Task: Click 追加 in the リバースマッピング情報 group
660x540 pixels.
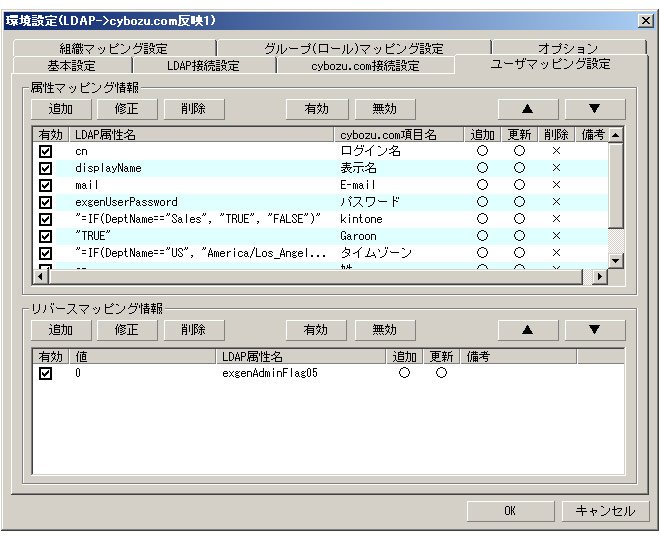Action: click(x=61, y=330)
